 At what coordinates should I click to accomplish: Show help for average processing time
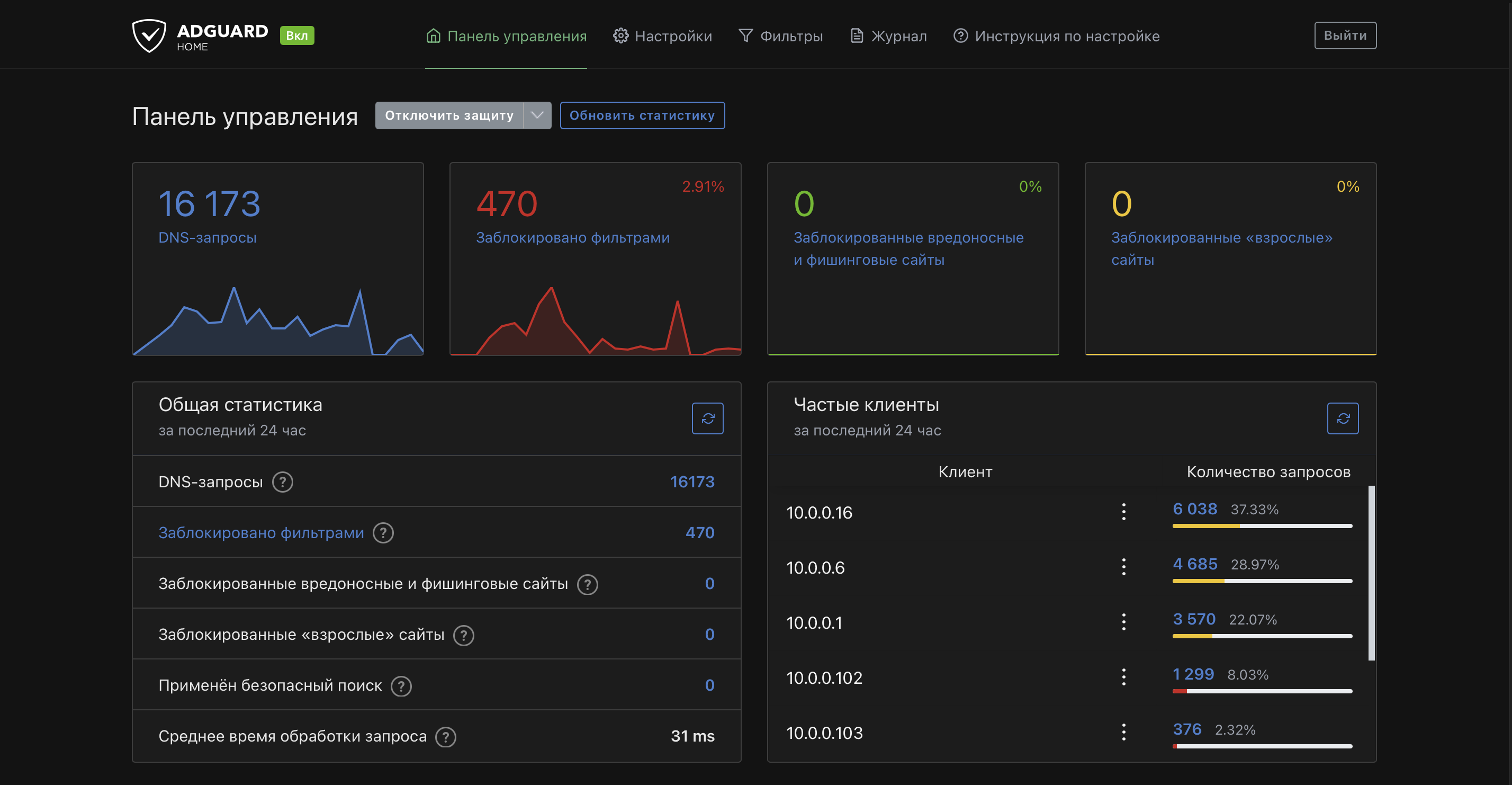pos(446,736)
